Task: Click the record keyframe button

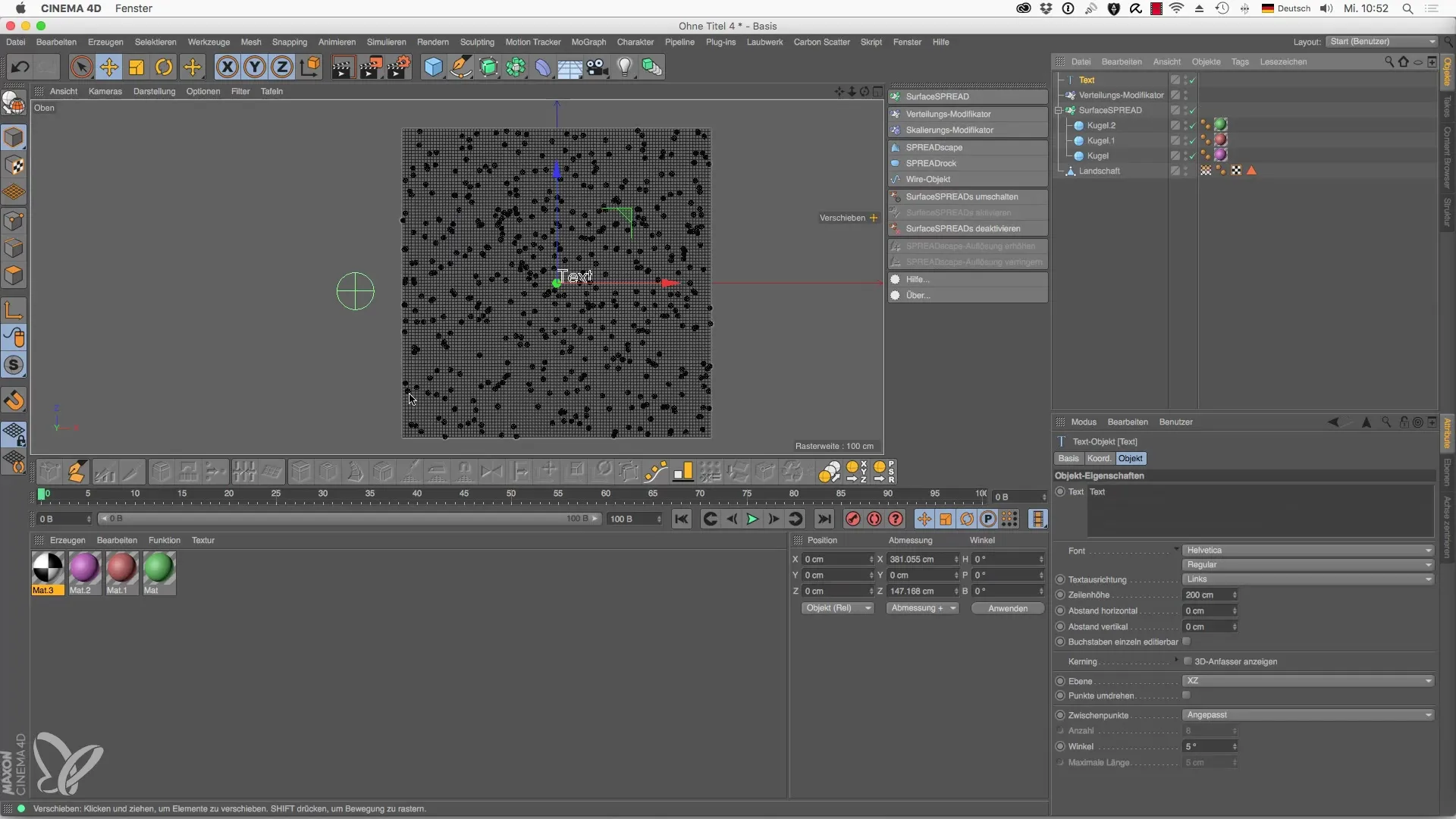Action: pyautogui.click(x=852, y=519)
